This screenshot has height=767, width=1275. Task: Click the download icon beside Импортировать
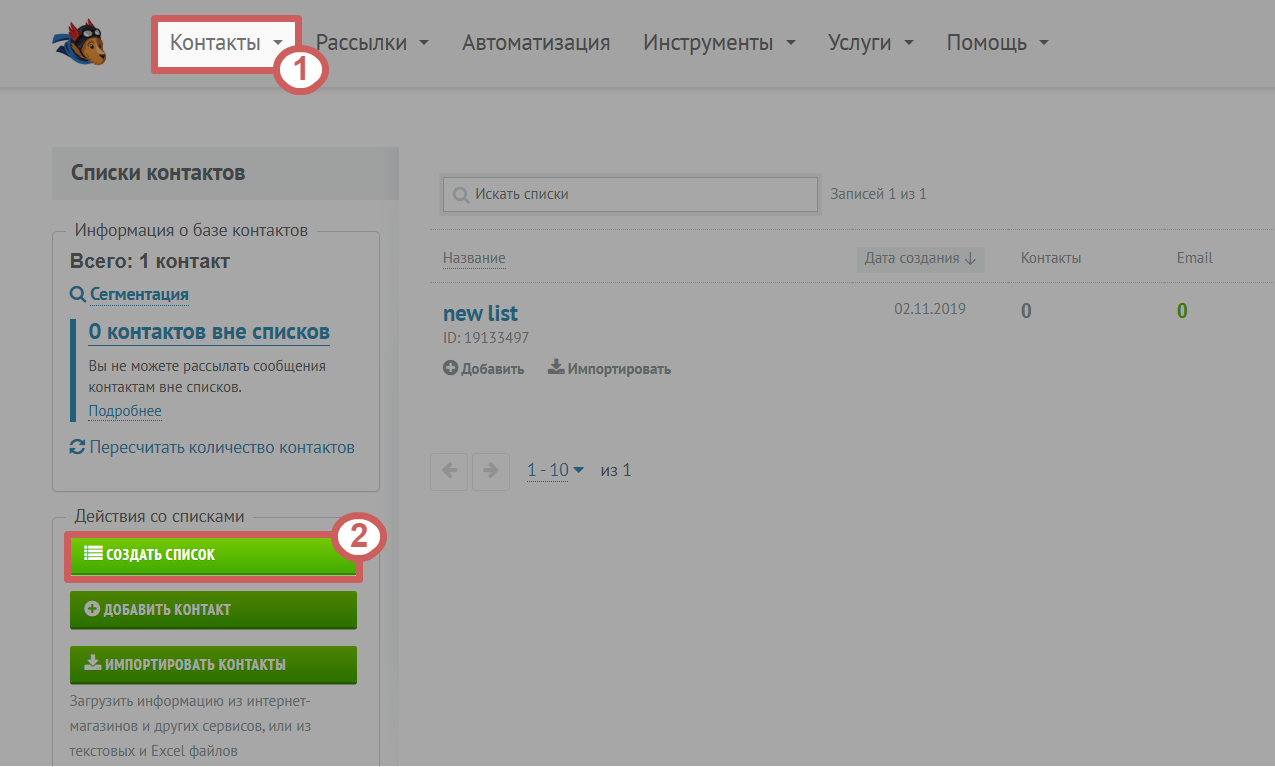tap(556, 368)
